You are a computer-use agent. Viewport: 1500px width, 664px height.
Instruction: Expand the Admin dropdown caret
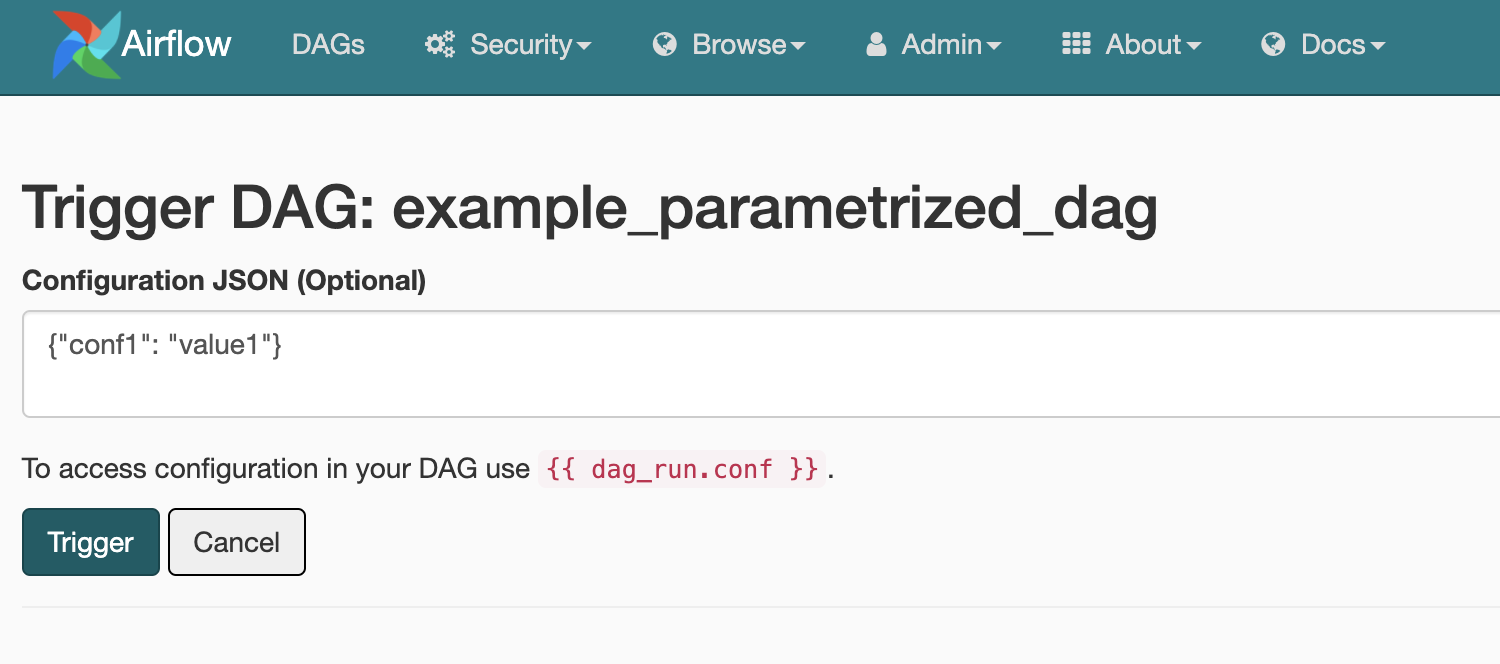(x=994, y=47)
